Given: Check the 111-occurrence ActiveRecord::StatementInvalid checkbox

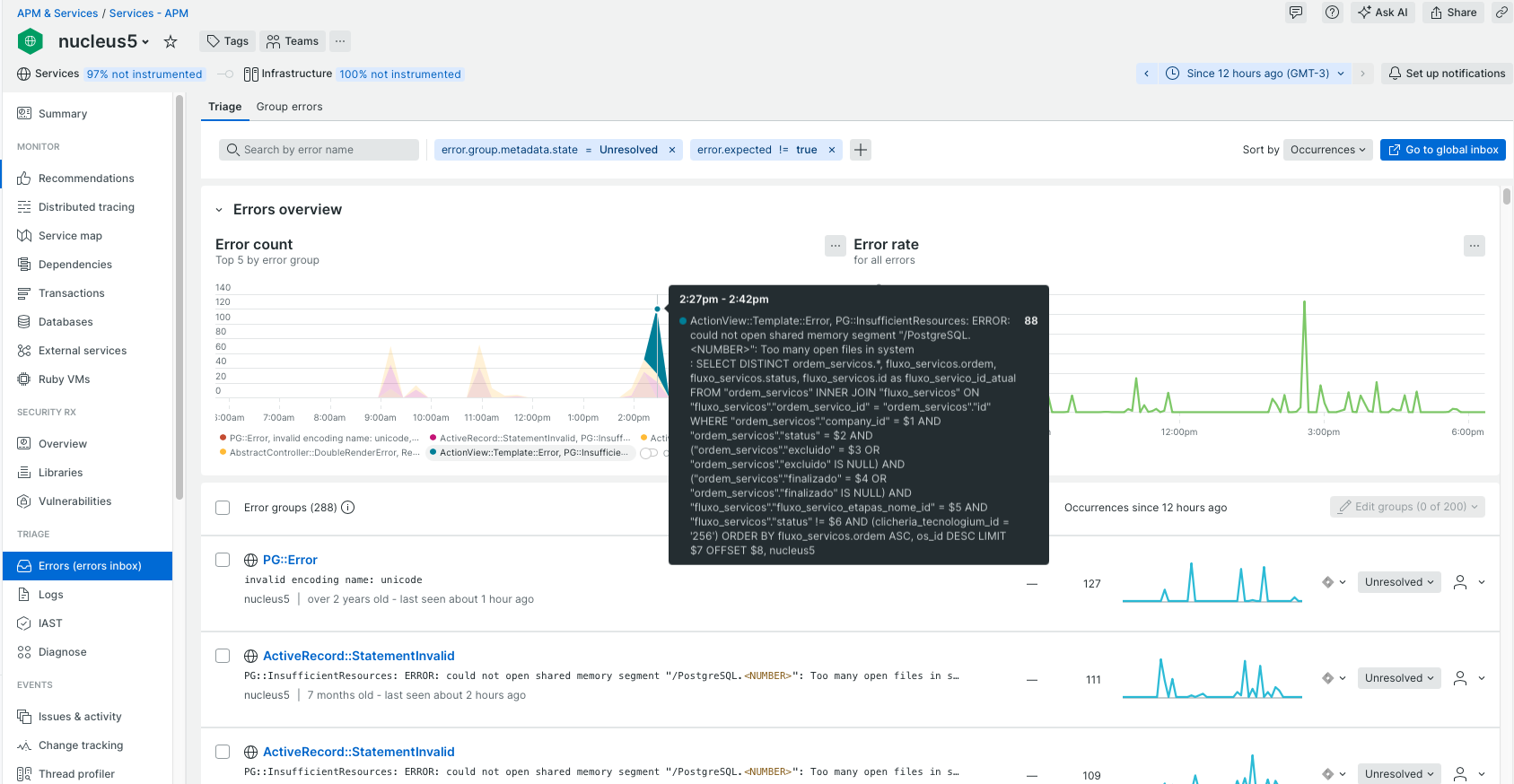Looking at the screenshot, I should [223, 656].
